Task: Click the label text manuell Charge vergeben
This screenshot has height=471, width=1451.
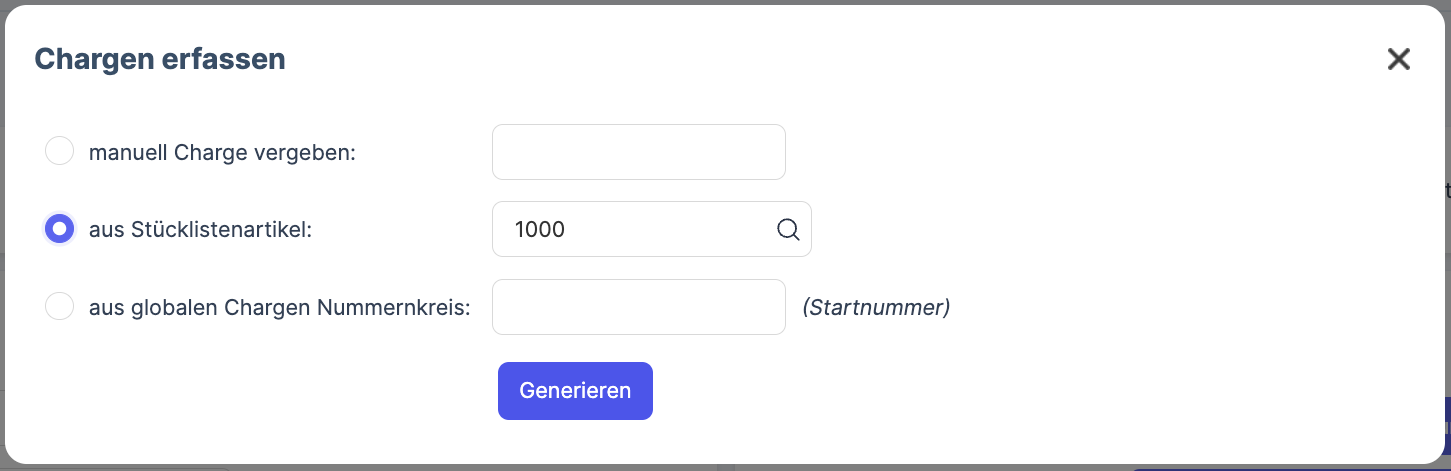Action: (x=222, y=153)
